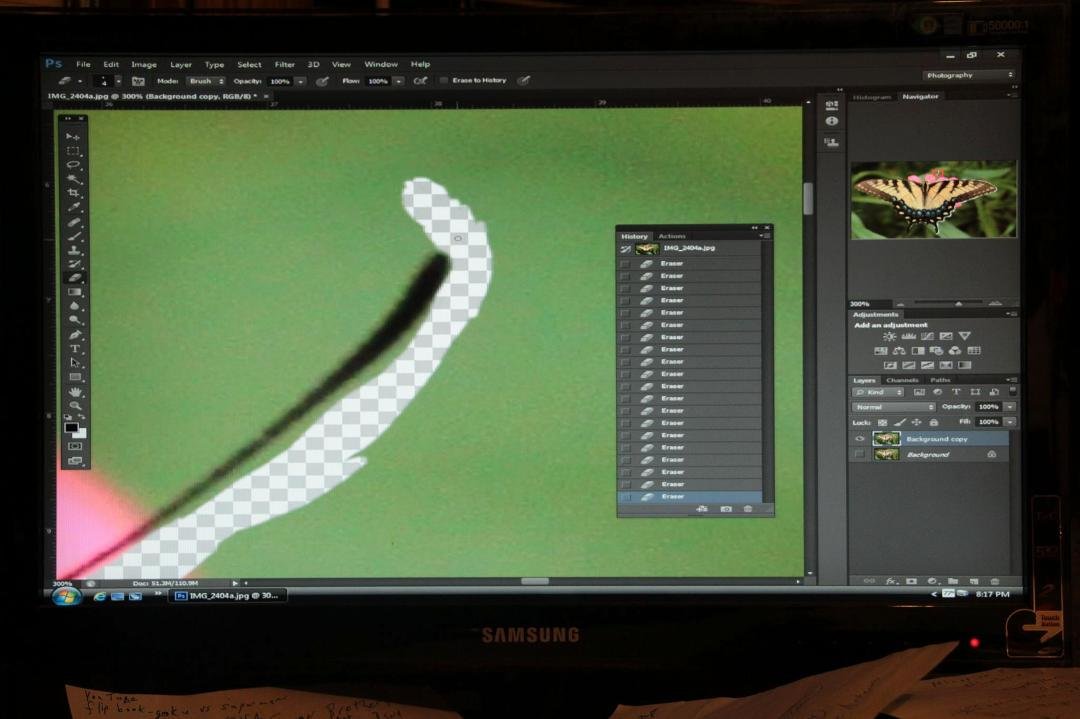Open the Kind layer filter dropdown
The image size is (1080, 719).
tap(878, 392)
